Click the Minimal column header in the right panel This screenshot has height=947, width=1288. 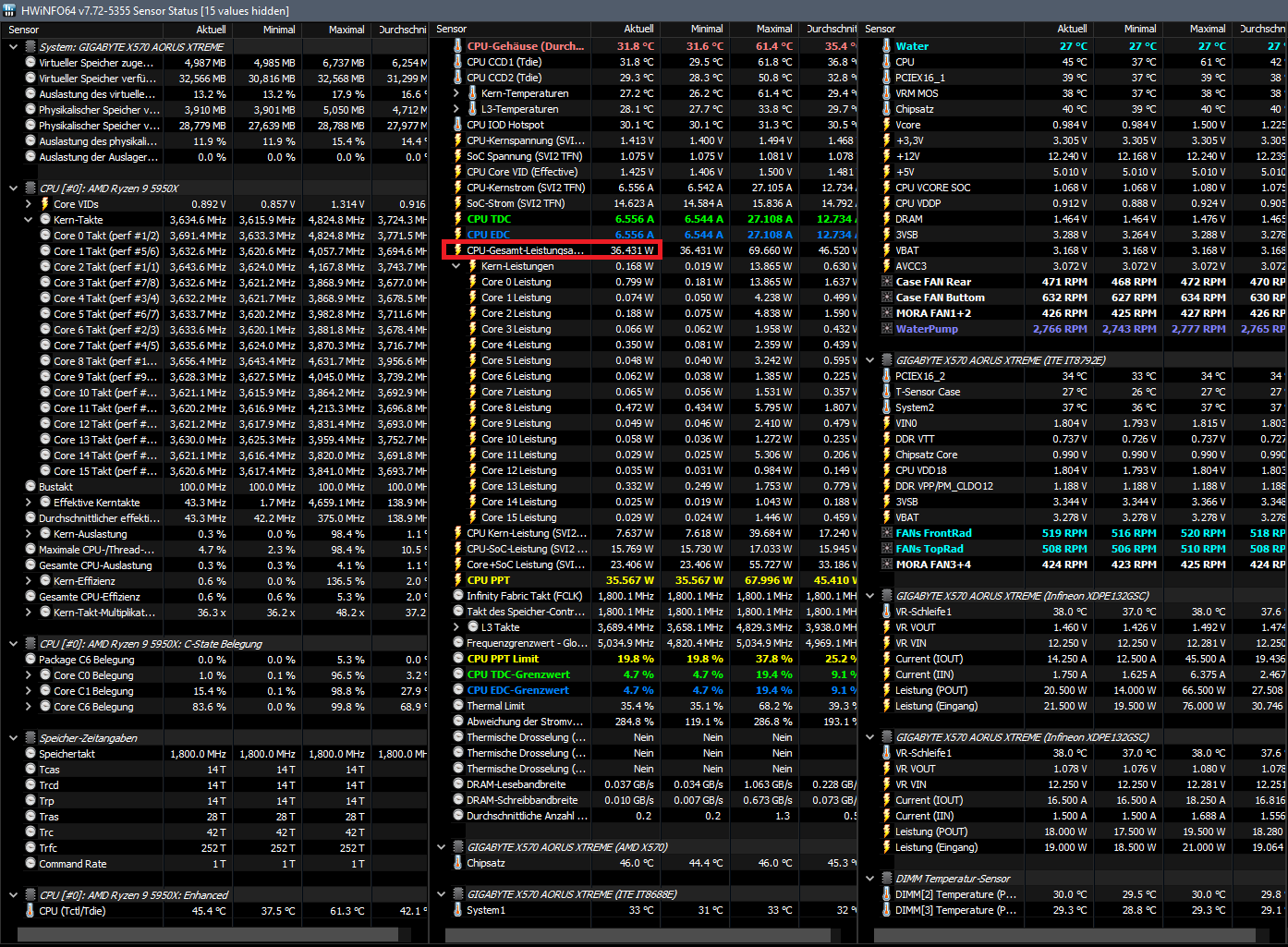pyautogui.click(x=1127, y=29)
